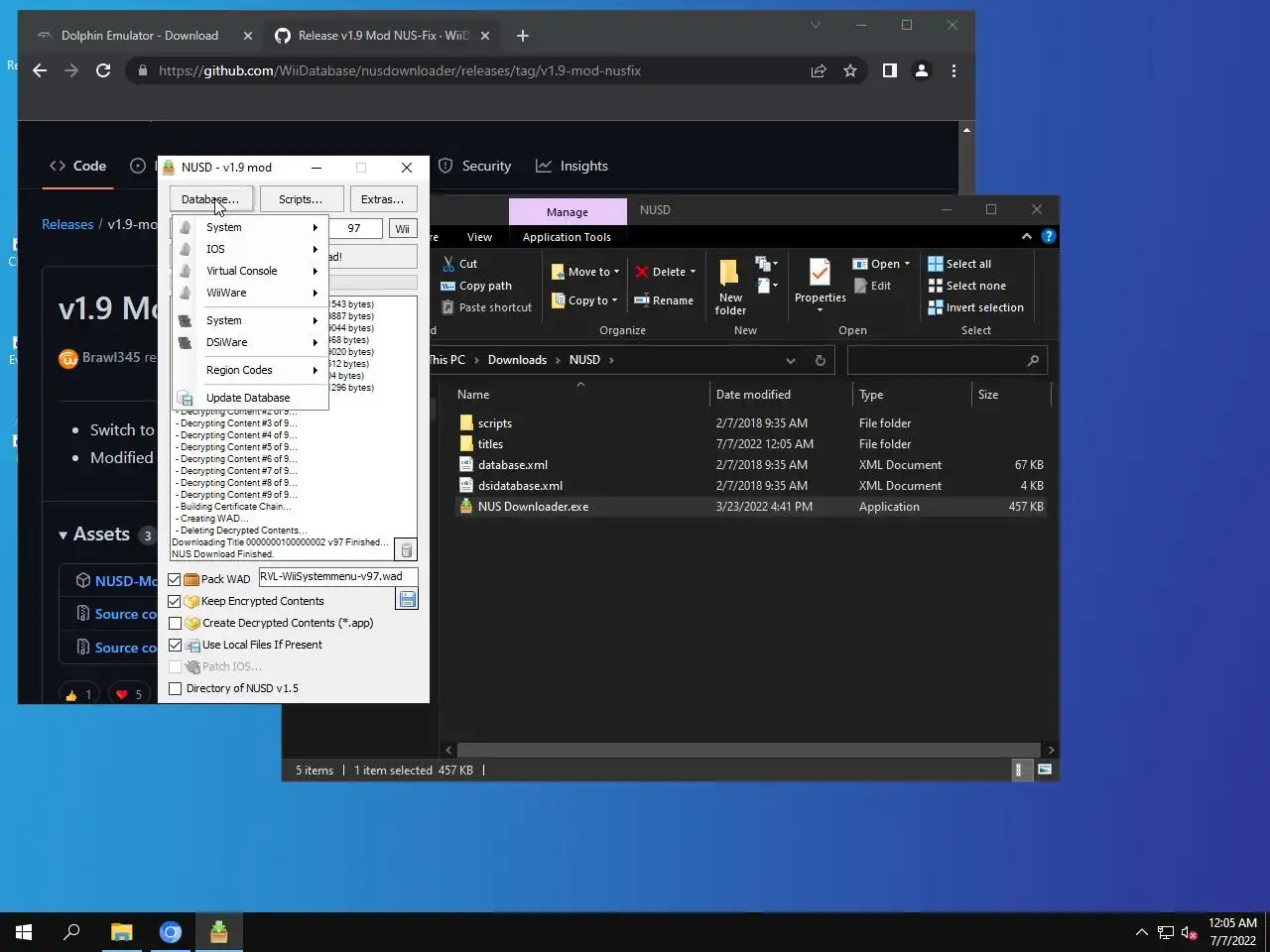Expand the Virtual Console submenu
The image size is (1270, 952).
pos(249,271)
